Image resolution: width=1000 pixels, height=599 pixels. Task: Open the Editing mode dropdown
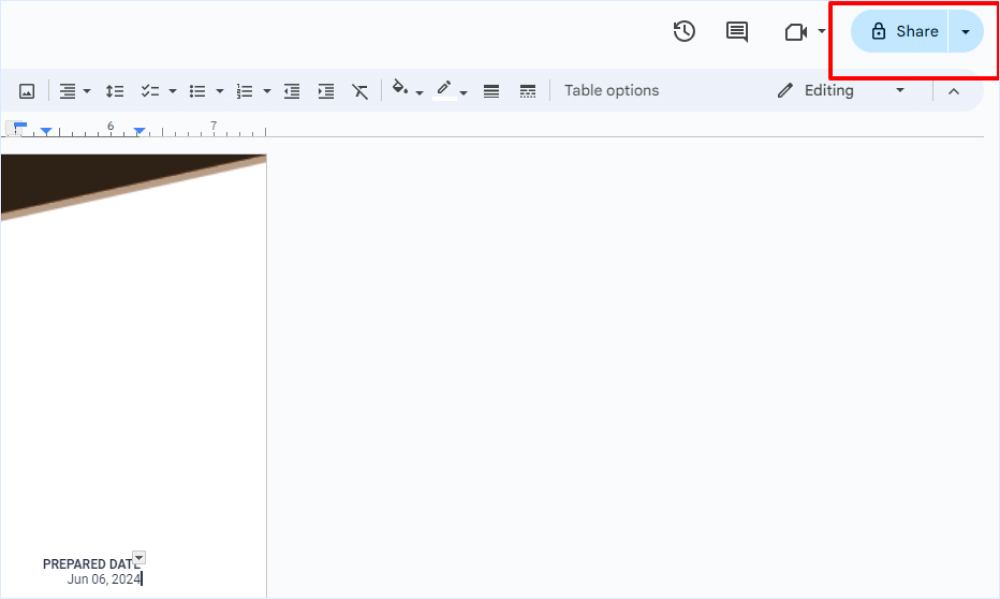coord(841,91)
